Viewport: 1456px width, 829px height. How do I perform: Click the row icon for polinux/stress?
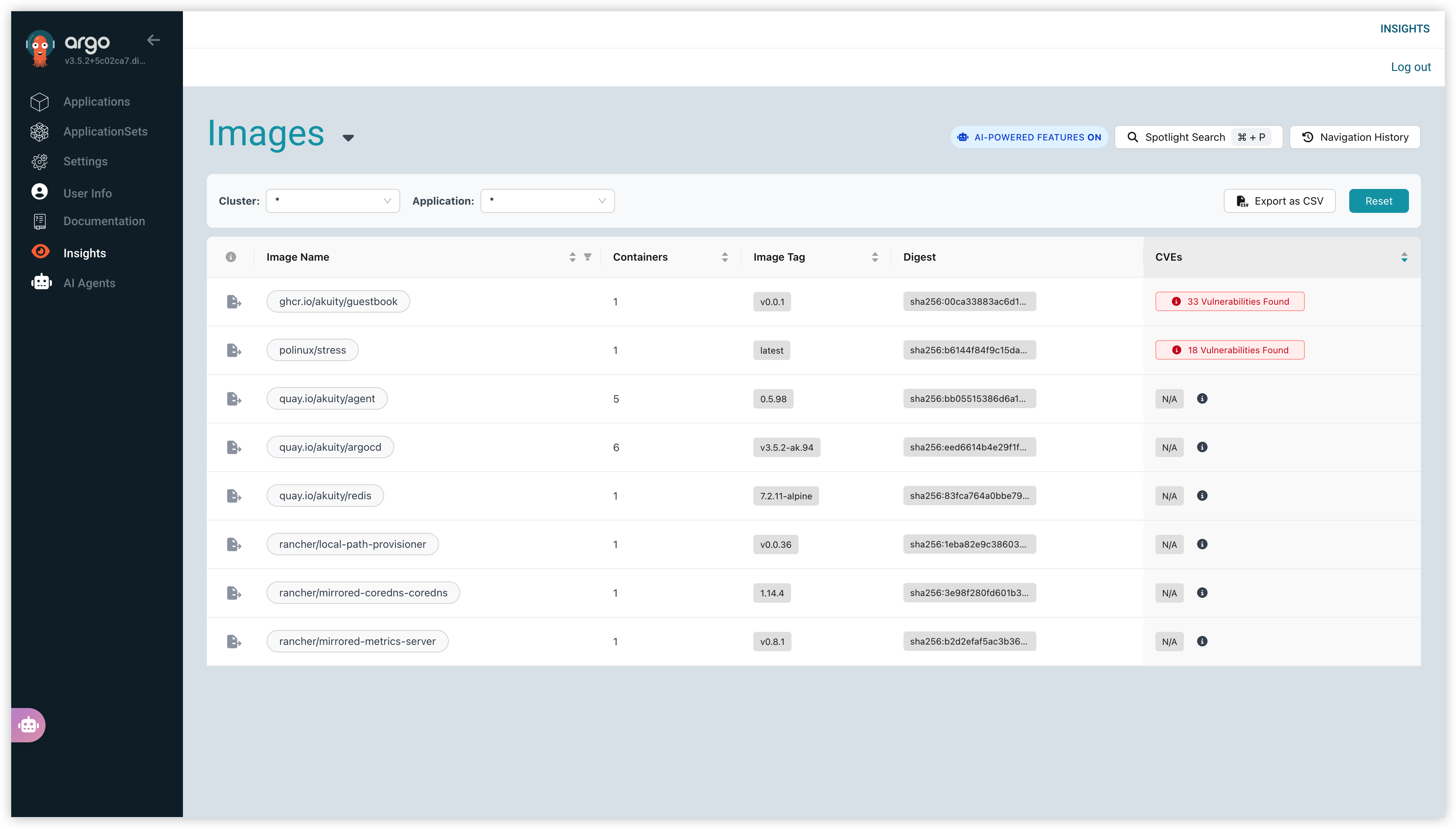(233, 350)
